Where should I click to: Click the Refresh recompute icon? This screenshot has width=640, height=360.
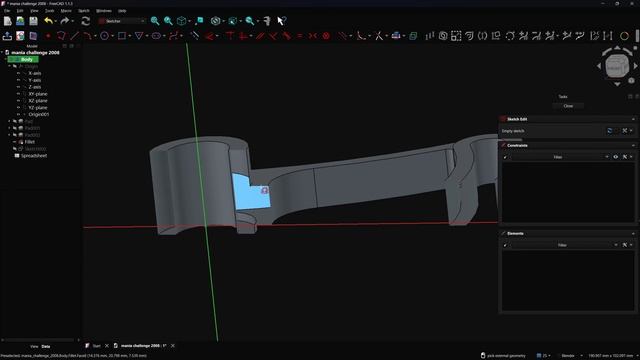pos(85,21)
